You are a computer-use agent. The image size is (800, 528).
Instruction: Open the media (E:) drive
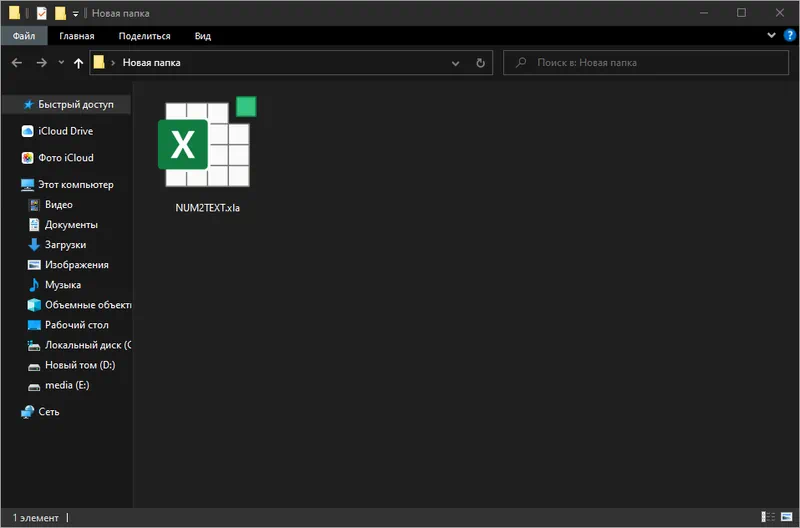[67, 385]
